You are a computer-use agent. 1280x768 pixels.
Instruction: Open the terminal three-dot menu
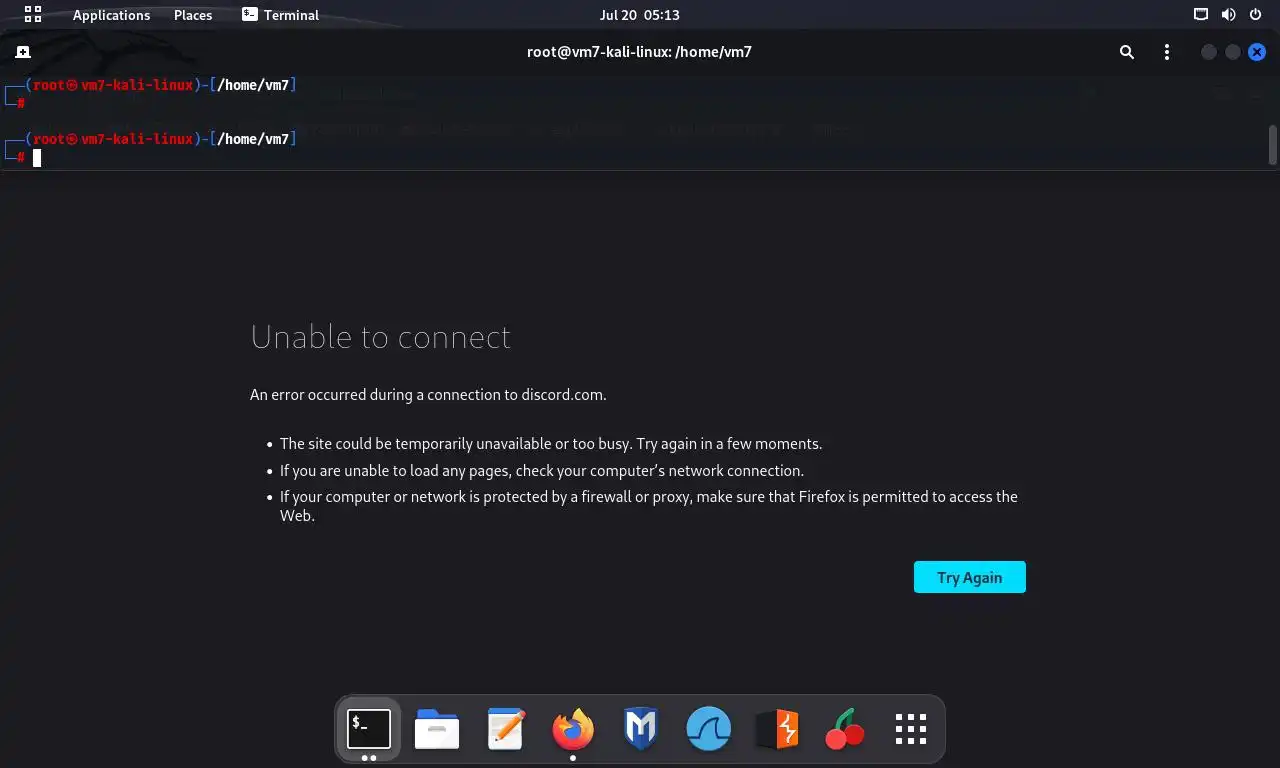point(1167,52)
